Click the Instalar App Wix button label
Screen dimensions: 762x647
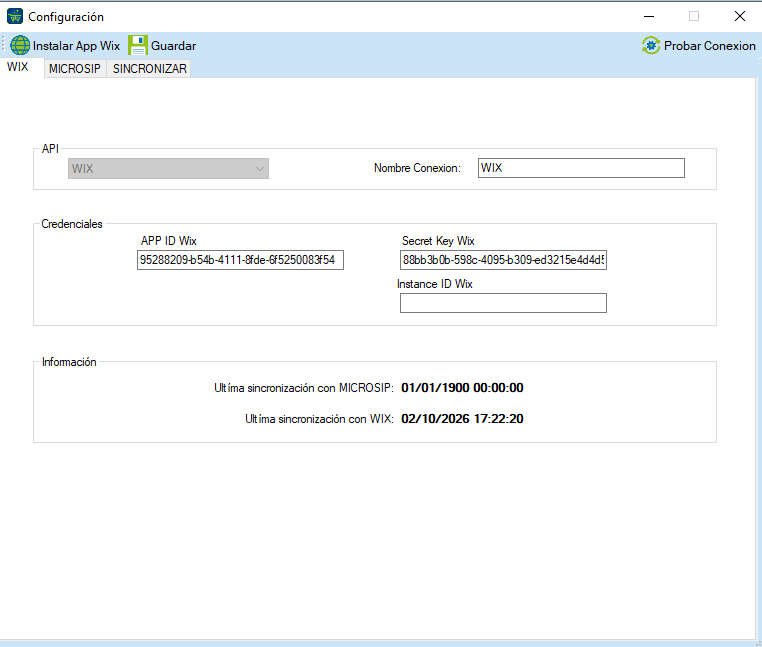coord(76,46)
